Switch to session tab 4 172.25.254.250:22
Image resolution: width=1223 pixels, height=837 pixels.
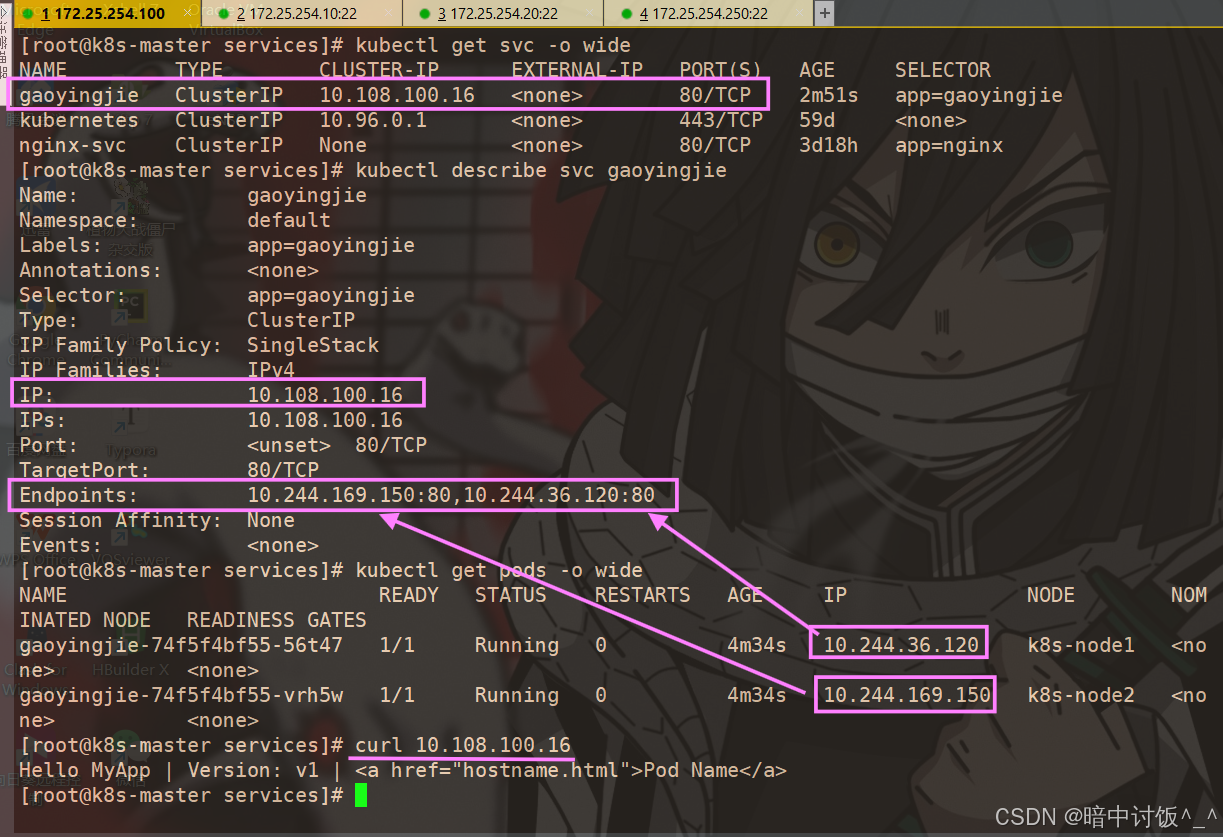click(706, 13)
